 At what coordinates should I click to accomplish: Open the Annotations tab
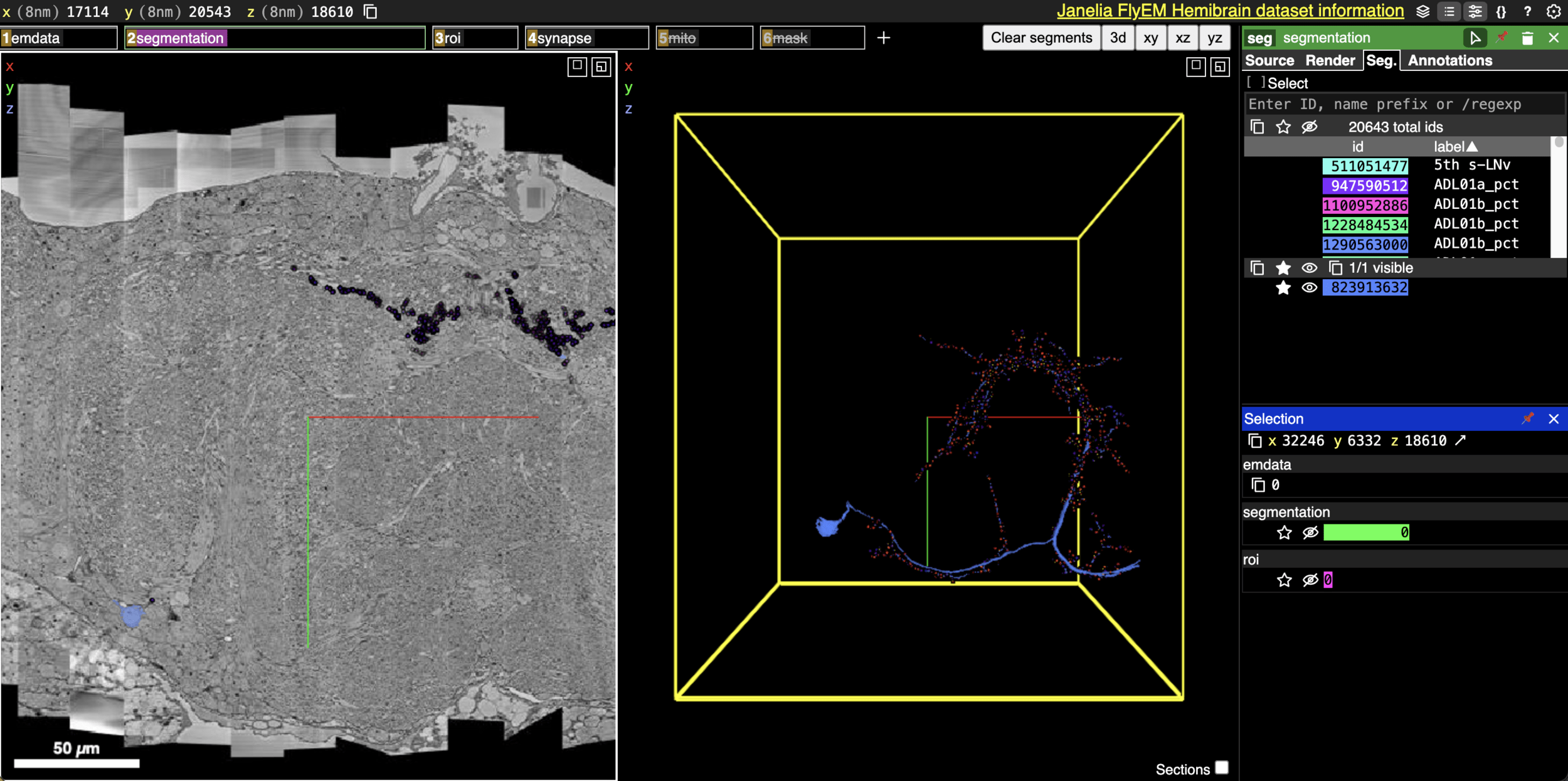click(1449, 61)
